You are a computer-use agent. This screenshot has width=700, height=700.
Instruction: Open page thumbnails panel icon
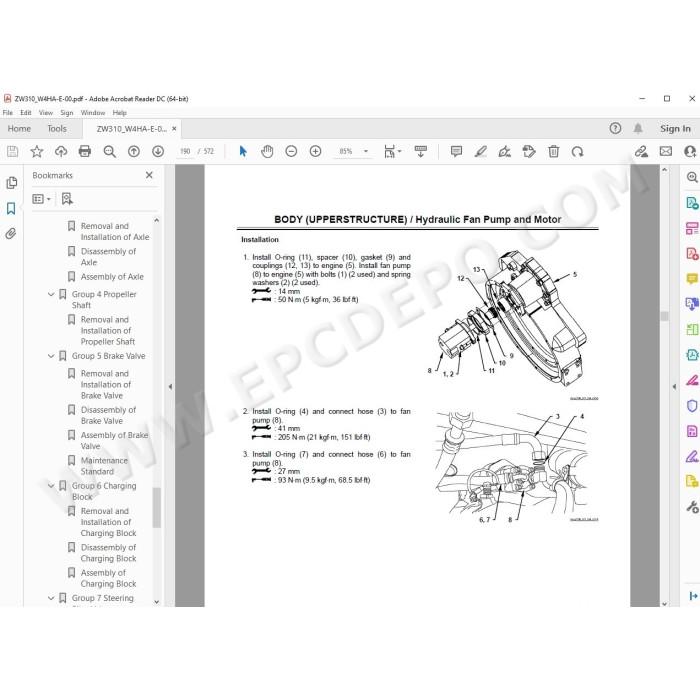coord(12,183)
